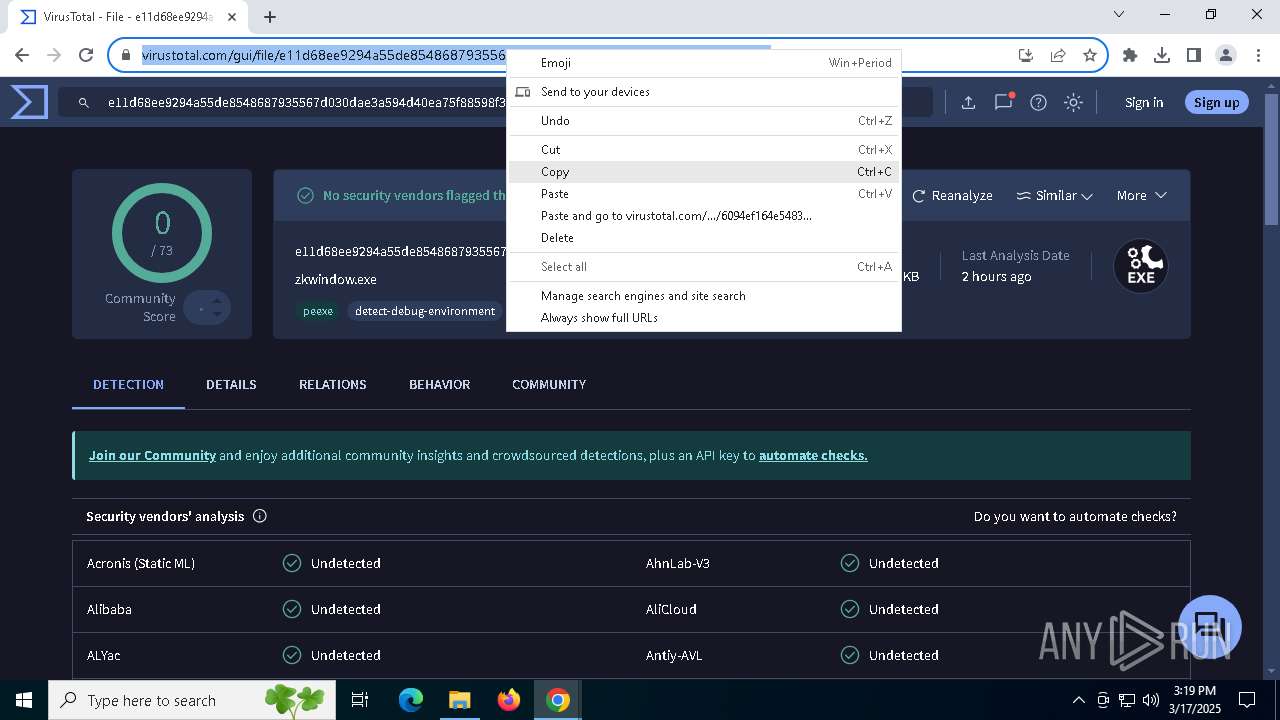
Task: Click Do you want to automate checks?
Action: (1075, 517)
